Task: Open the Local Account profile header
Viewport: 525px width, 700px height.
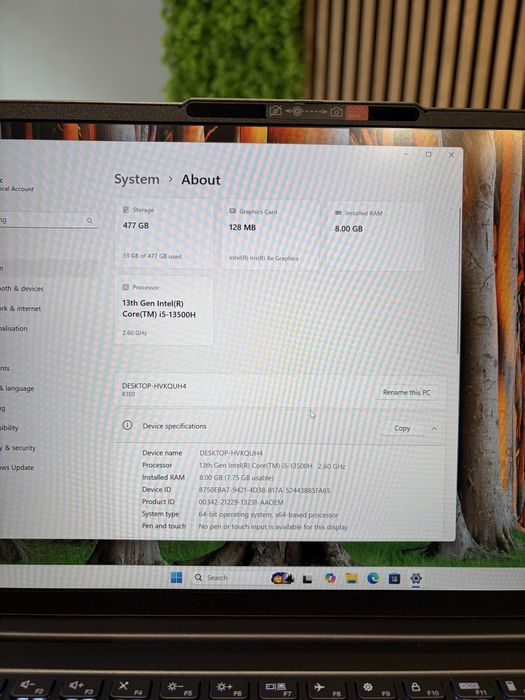Action: point(17,184)
